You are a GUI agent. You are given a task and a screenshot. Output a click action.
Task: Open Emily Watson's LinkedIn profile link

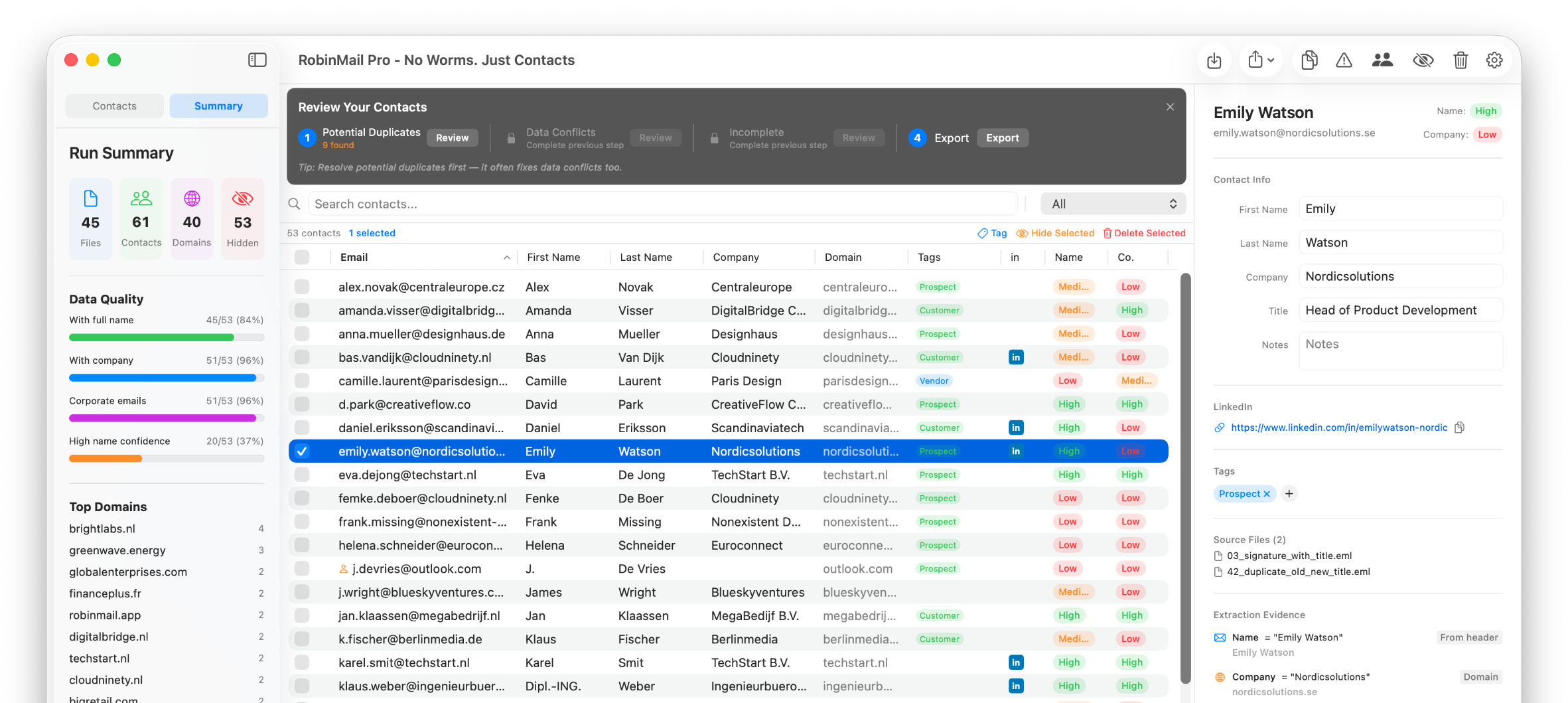1338,428
